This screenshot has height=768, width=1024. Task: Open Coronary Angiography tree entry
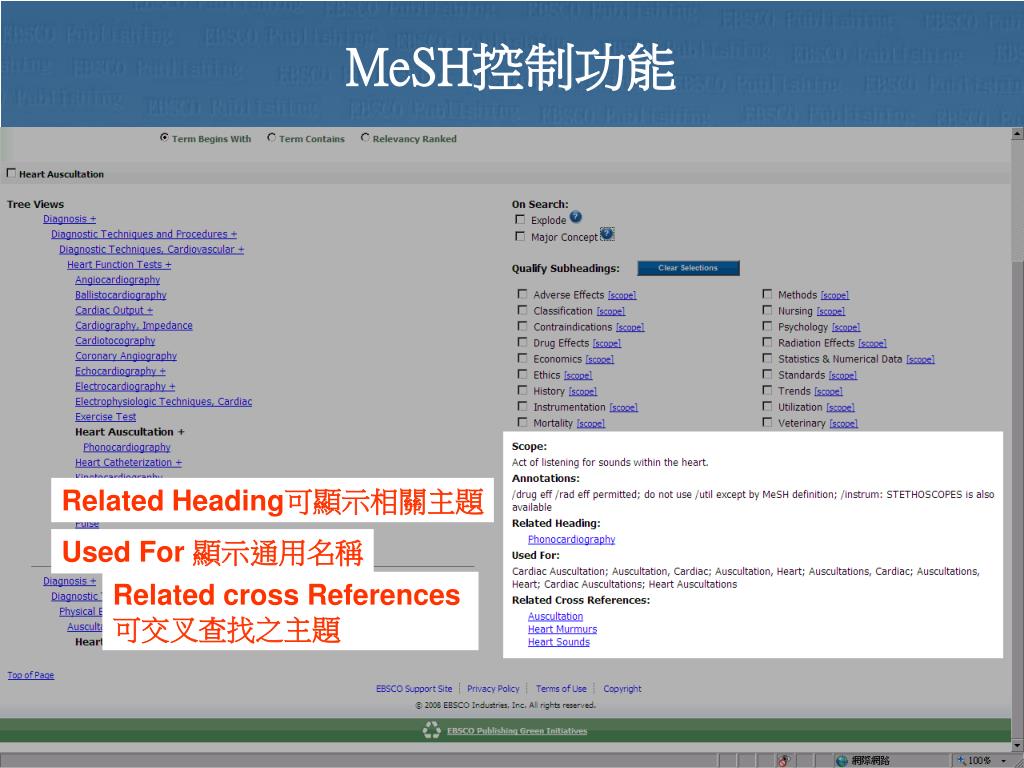click(126, 356)
